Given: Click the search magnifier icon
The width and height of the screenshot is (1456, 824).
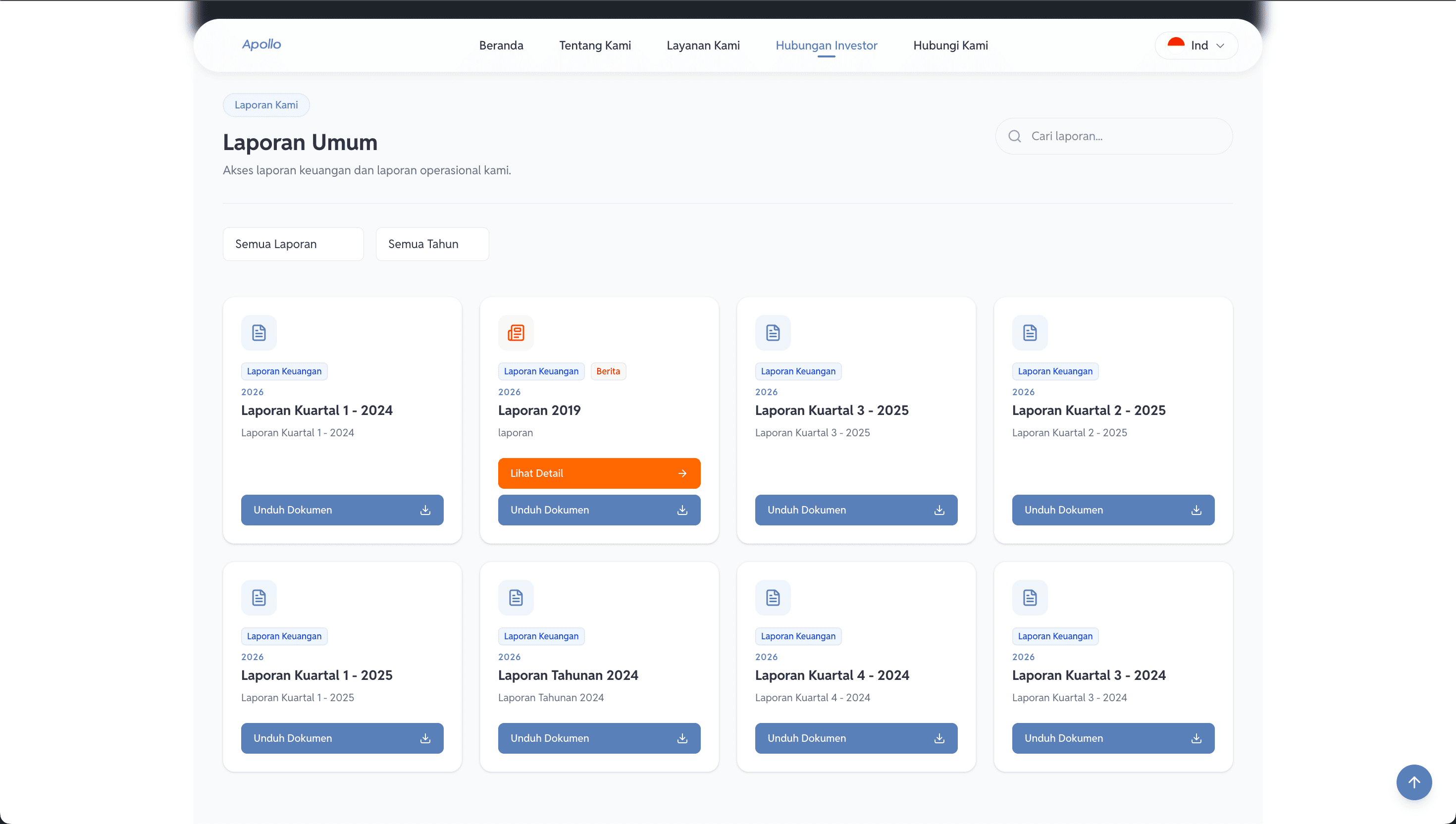Looking at the screenshot, I should click(x=1015, y=136).
